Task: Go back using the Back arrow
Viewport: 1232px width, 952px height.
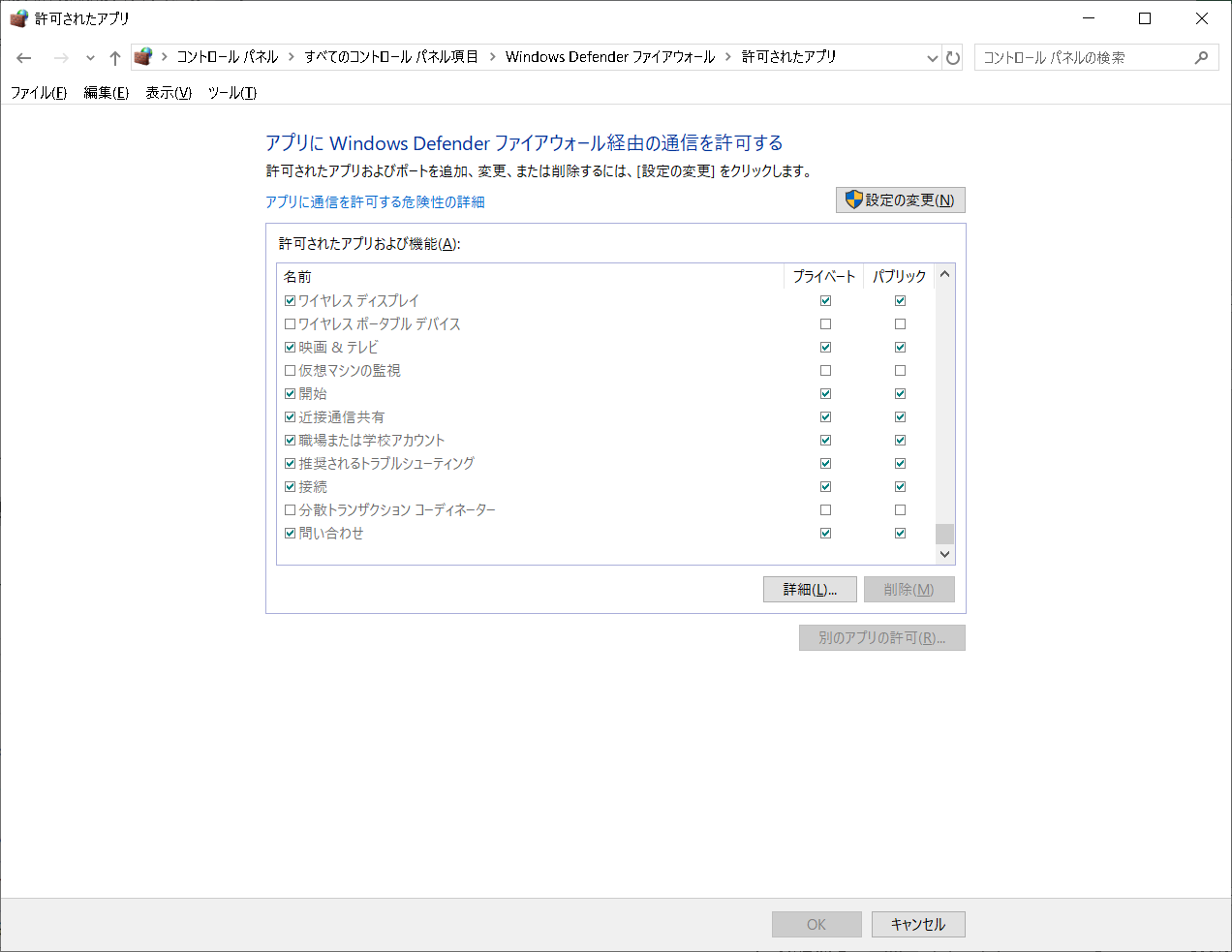Action: 24,58
